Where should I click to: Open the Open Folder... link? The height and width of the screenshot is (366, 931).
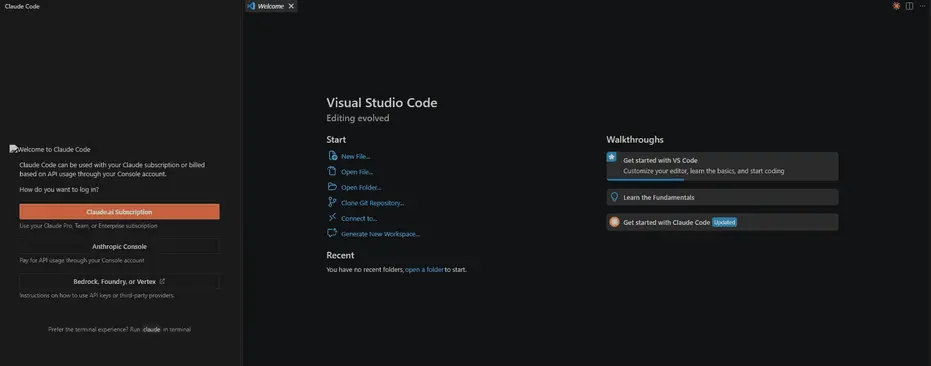(361, 187)
